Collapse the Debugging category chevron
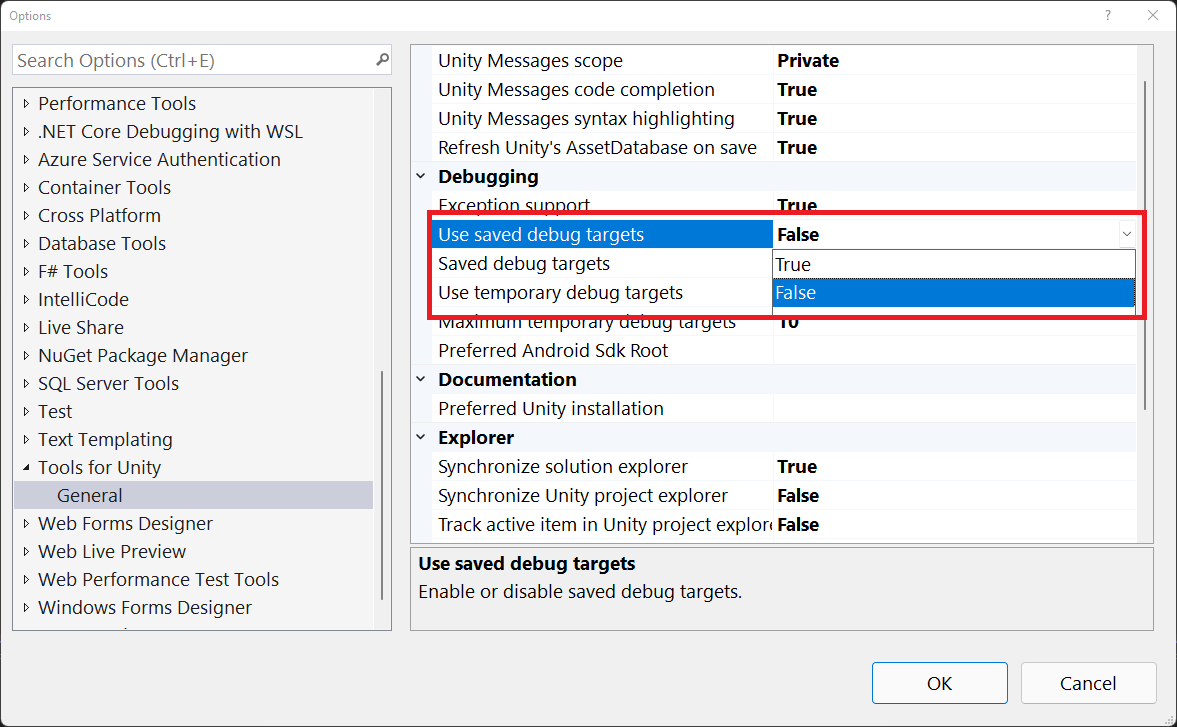The height and width of the screenshot is (727, 1177). point(421,177)
